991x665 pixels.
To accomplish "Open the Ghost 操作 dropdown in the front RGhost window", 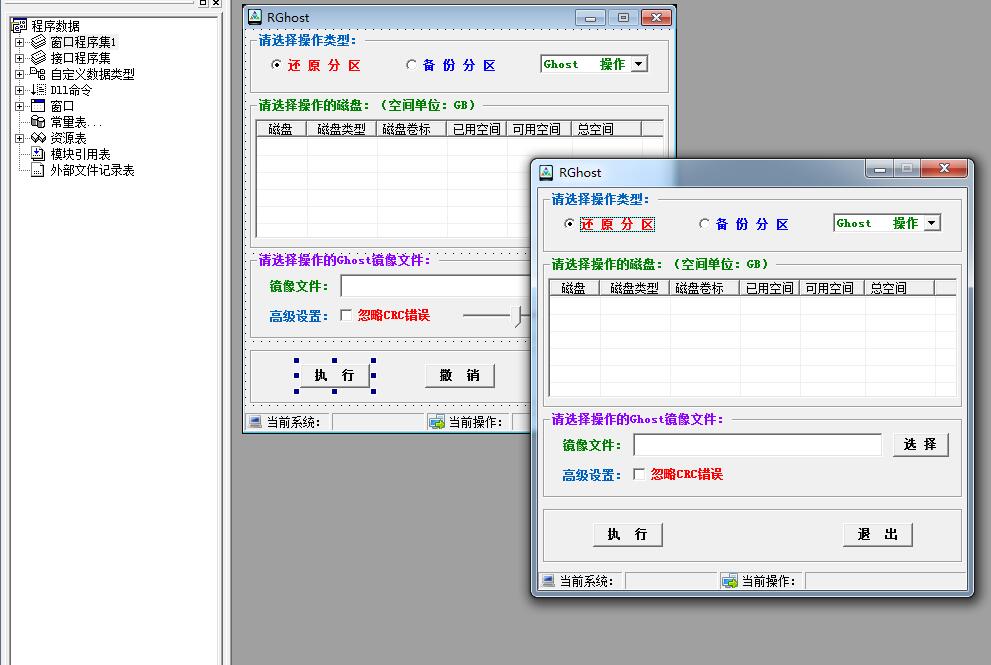I will [932, 223].
